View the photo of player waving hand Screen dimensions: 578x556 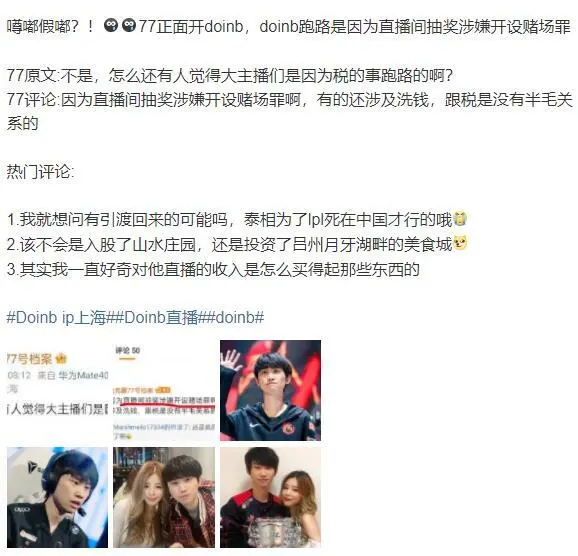(x=271, y=390)
